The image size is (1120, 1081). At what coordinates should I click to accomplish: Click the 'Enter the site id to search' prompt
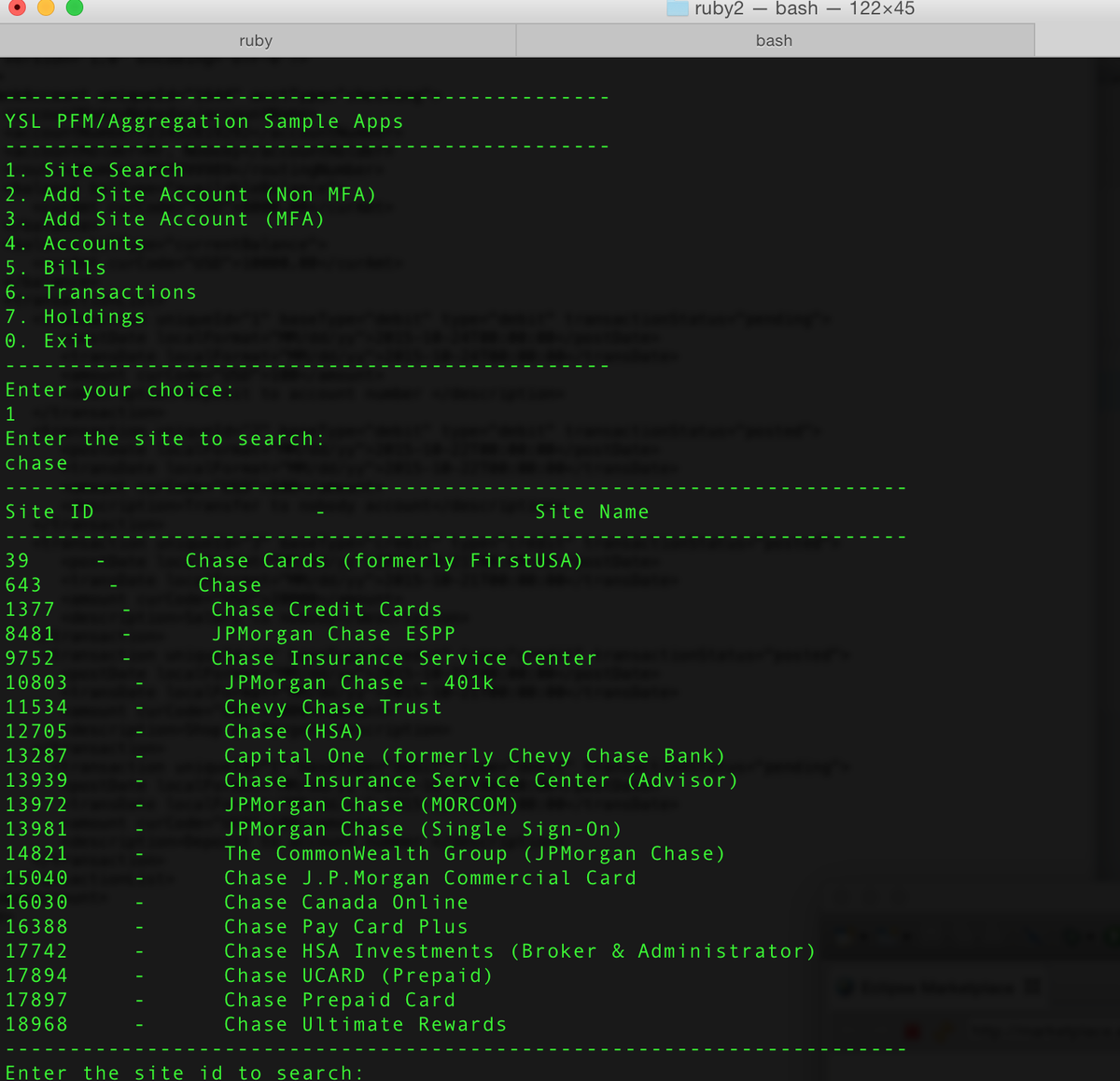184,1072
